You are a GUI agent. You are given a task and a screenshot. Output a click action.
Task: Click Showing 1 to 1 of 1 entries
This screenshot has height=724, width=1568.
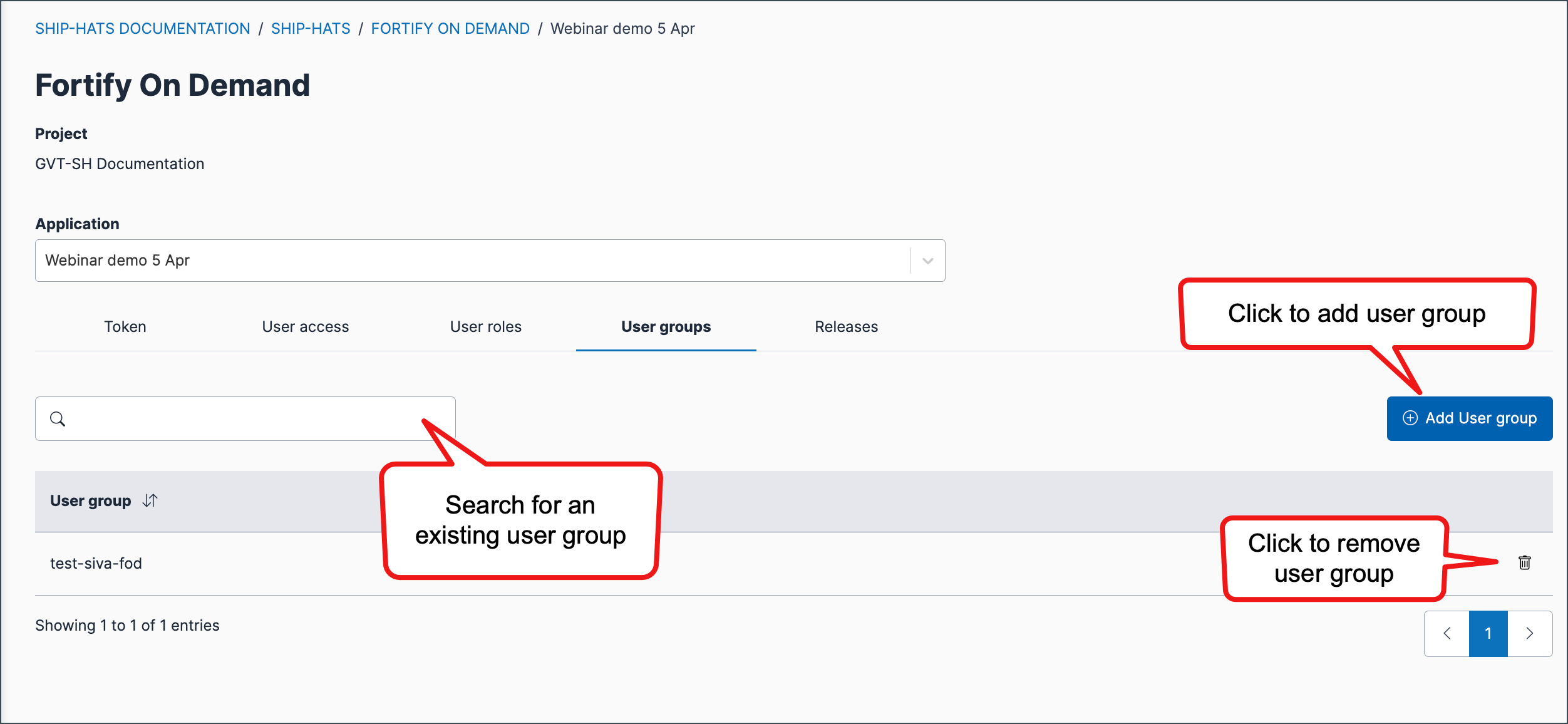127,625
